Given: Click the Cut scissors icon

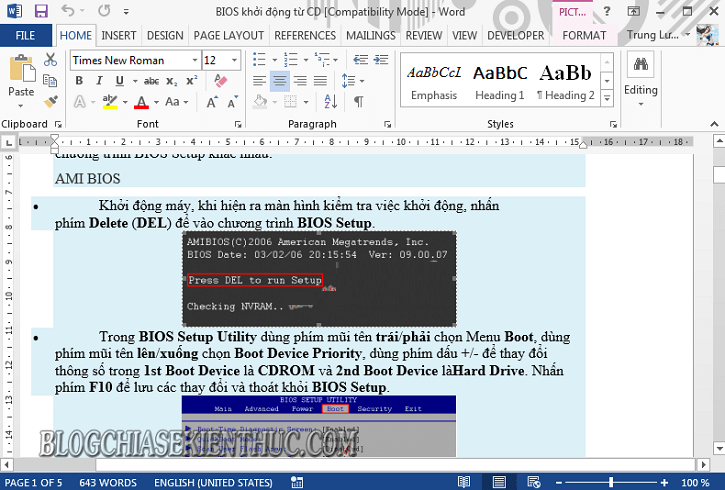Looking at the screenshot, I should click(50, 59).
